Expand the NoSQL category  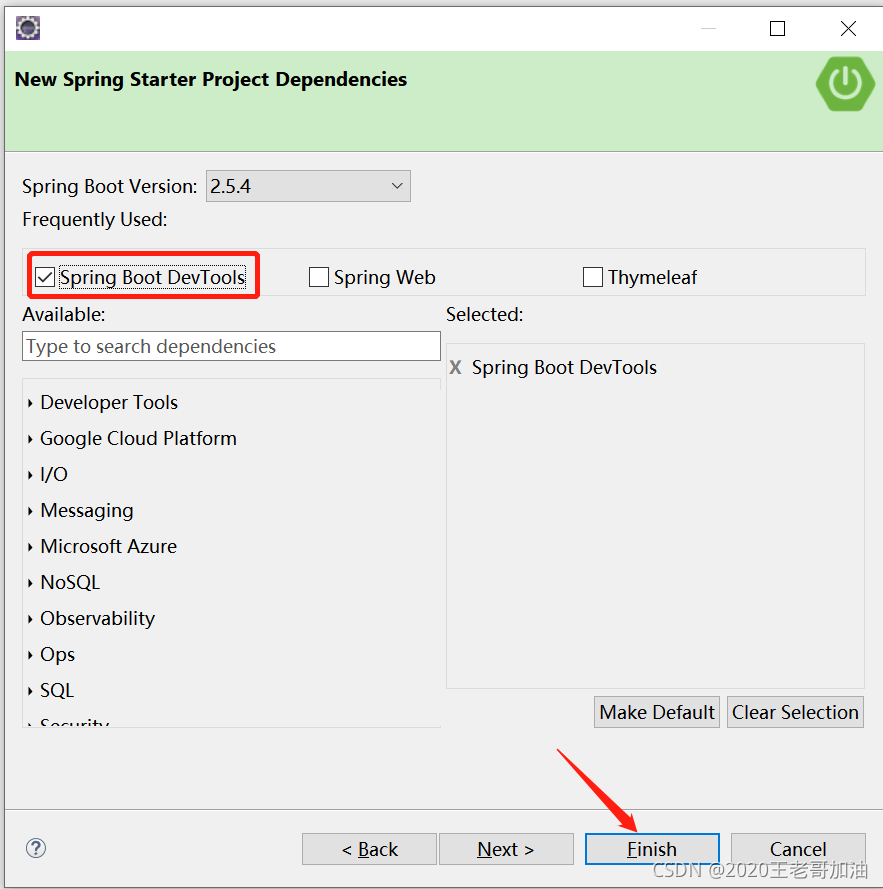click(30, 583)
